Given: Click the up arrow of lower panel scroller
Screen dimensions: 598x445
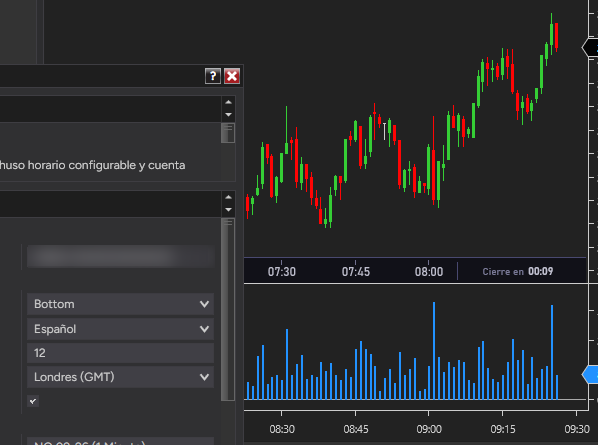Looking at the screenshot, I should click(x=228, y=197).
